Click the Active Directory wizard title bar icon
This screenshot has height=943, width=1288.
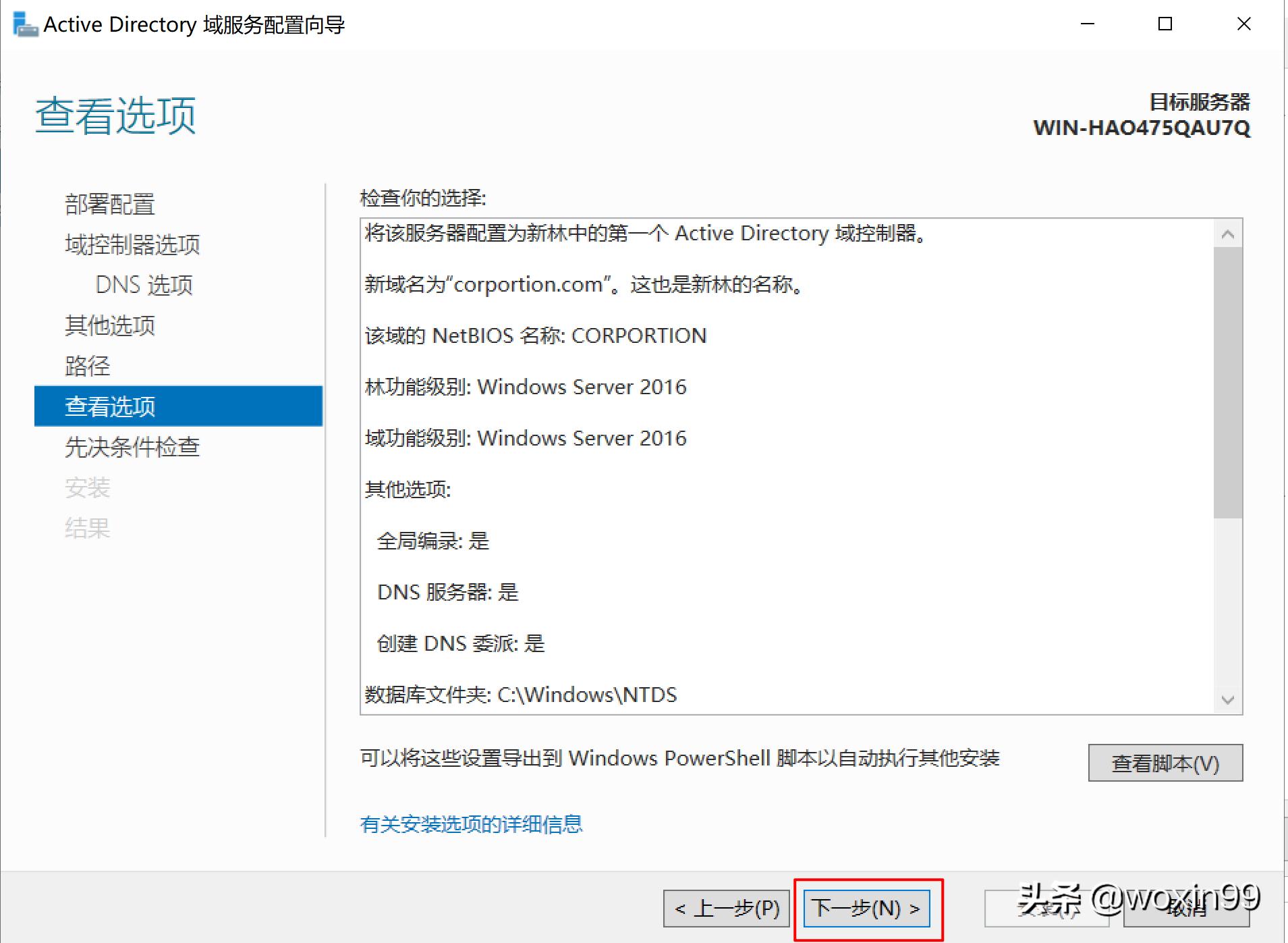pyautogui.click(x=24, y=24)
